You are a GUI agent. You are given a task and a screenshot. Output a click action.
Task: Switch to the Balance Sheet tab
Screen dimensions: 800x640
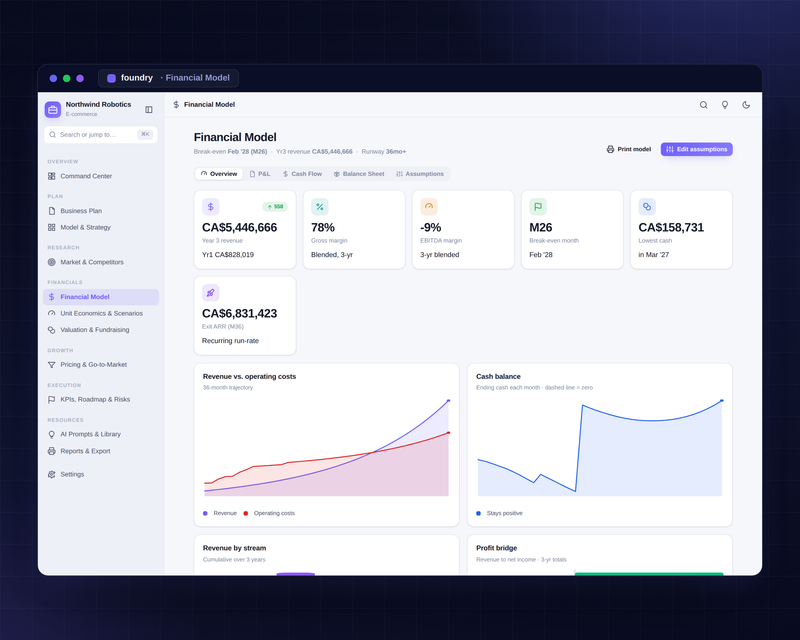359,174
